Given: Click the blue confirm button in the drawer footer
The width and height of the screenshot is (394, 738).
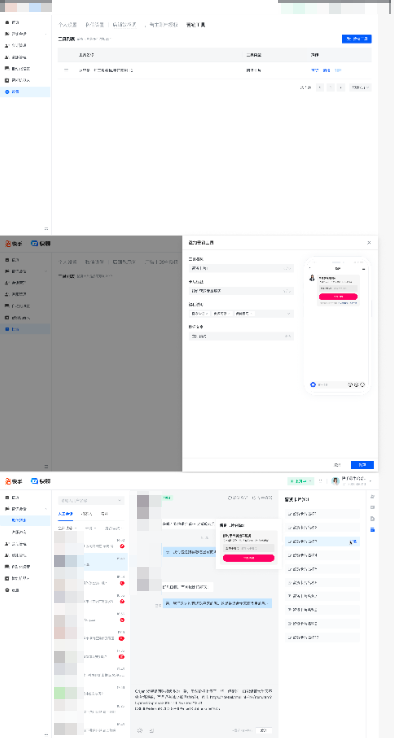Looking at the screenshot, I should 362,465.
